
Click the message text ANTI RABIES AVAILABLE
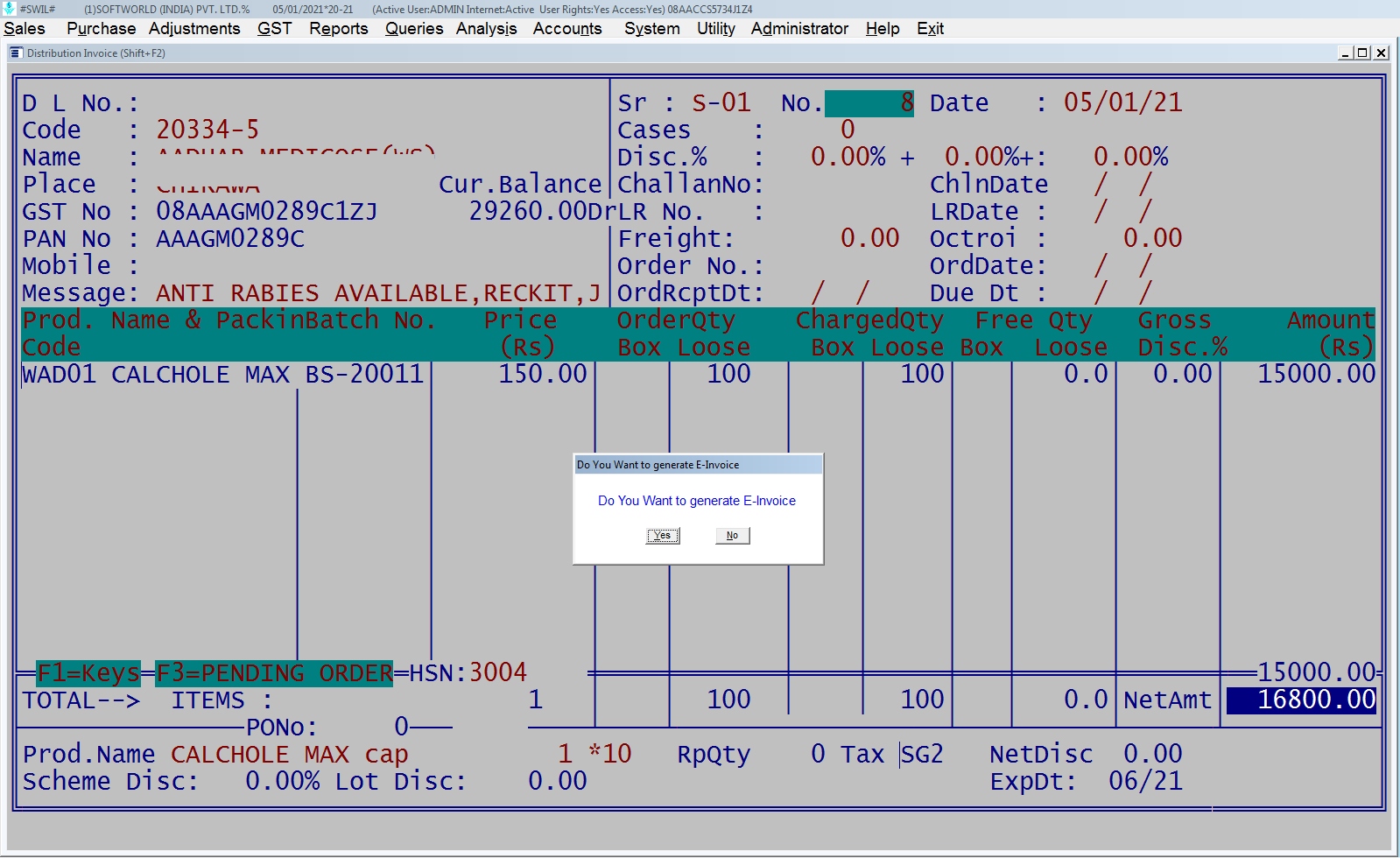coord(313,293)
